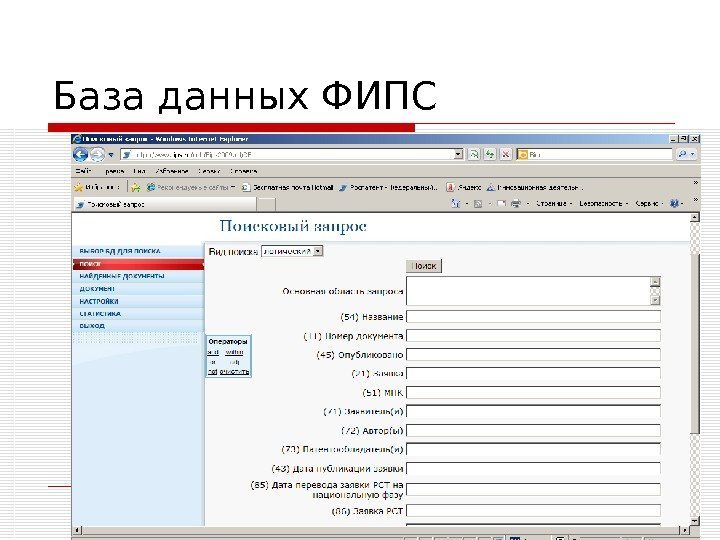Open НАСТРОЙКИ in sidebar

(x=138, y=301)
